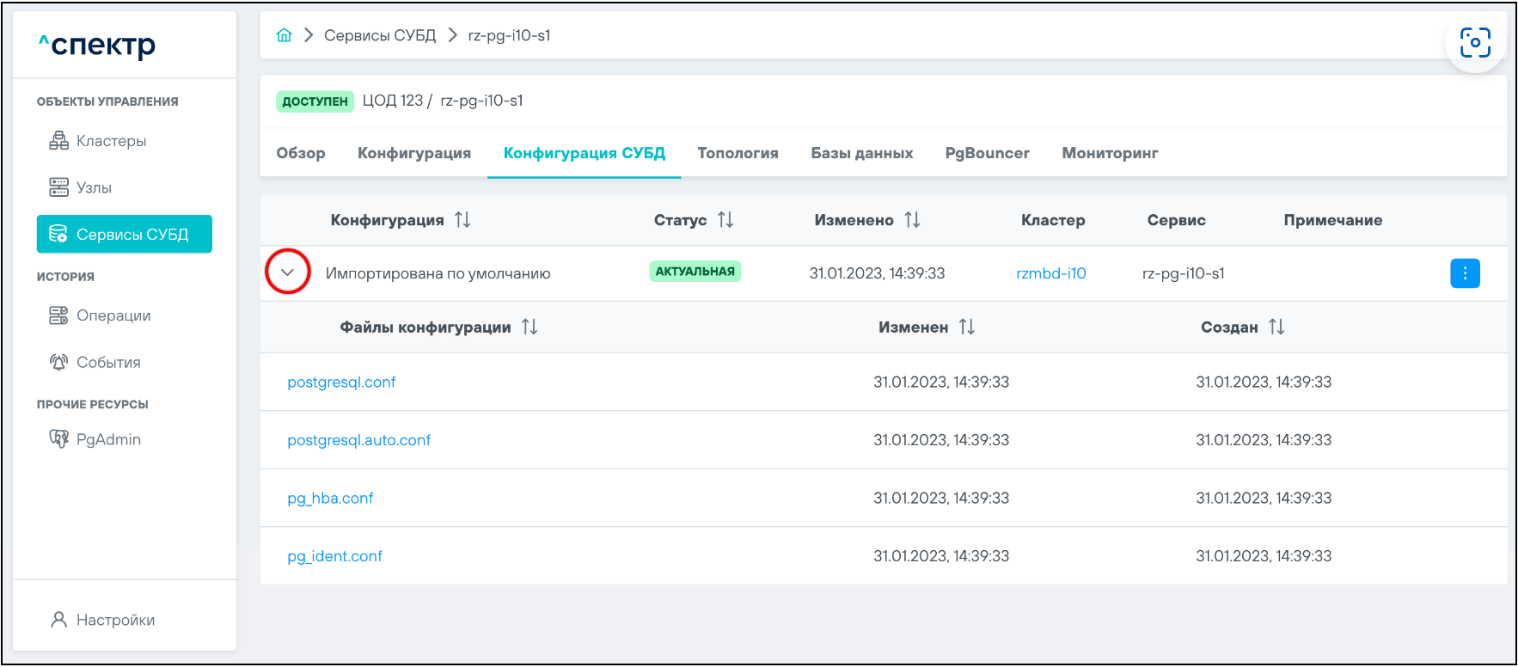This screenshot has height=667, width=1518.
Task: Switch to the Топология tab
Action: point(737,154)
